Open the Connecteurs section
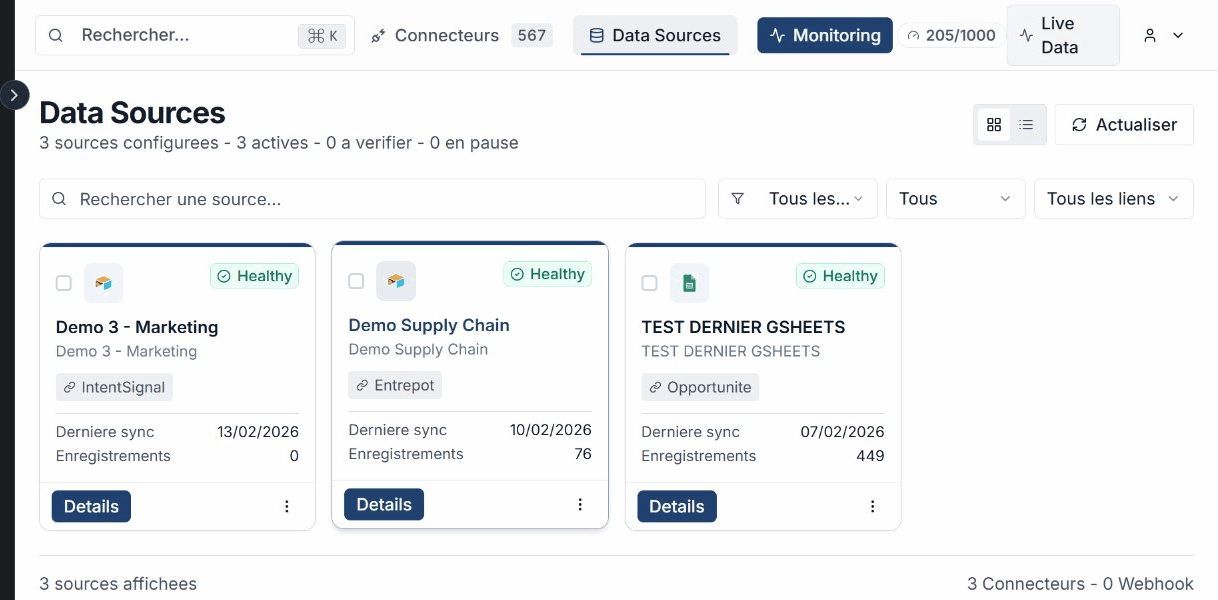The width and height of the screenshot is (1218, 600). [x=446, y=35]
